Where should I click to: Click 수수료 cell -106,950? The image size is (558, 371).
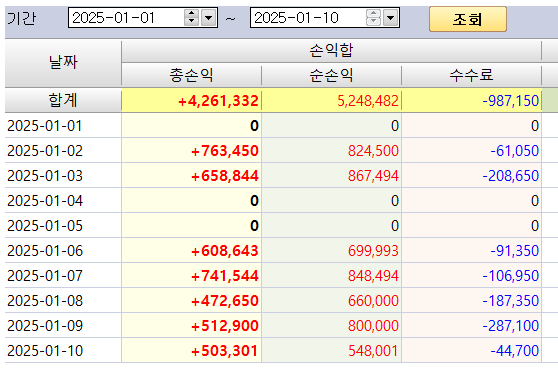[472, 276]
